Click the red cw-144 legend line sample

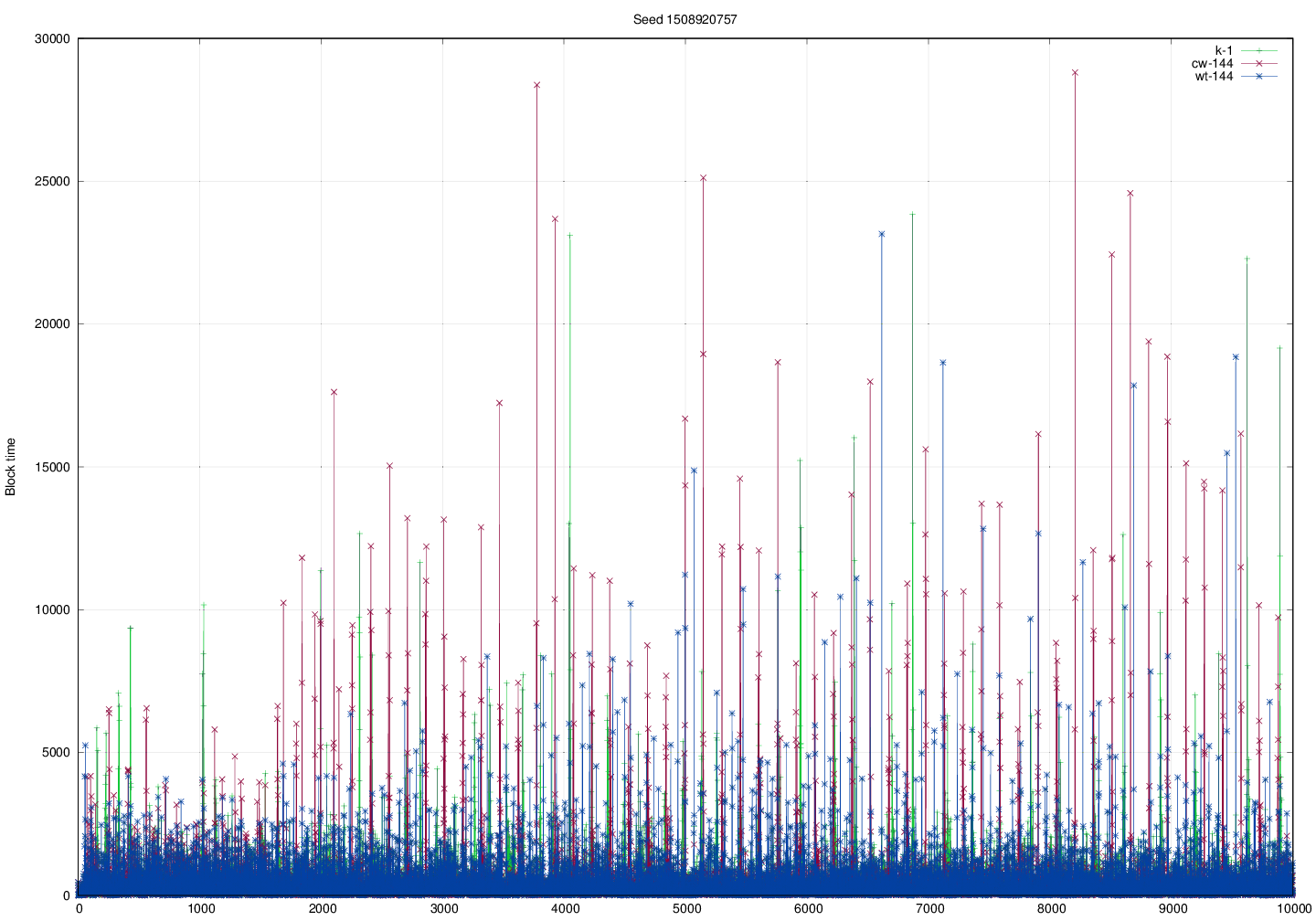pos(1258,63)
